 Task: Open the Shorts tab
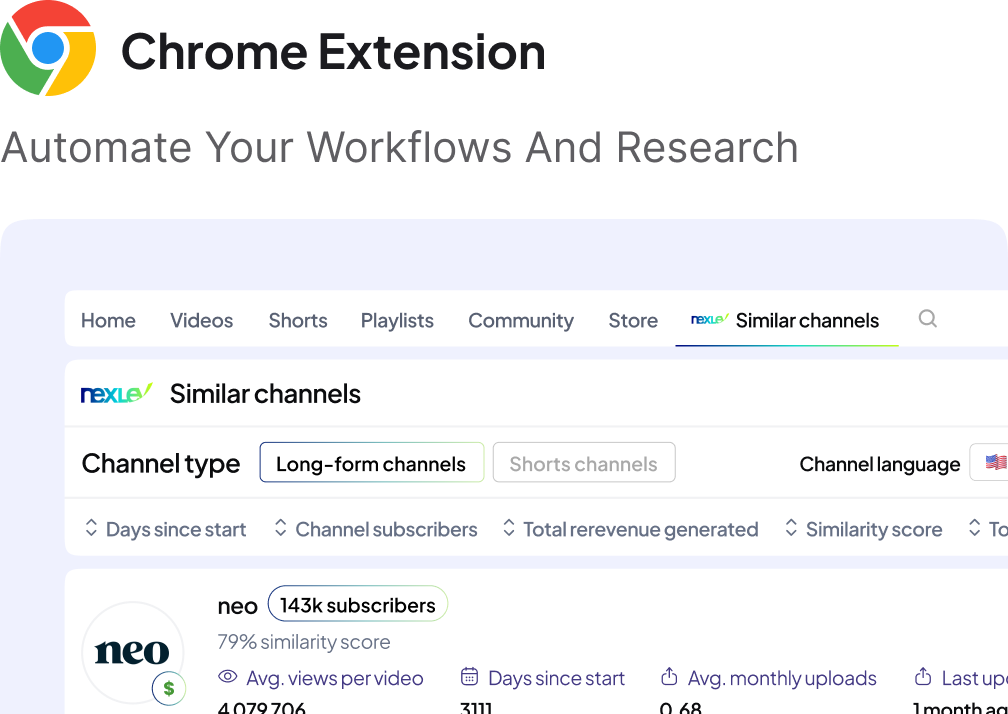coord(298,320)
